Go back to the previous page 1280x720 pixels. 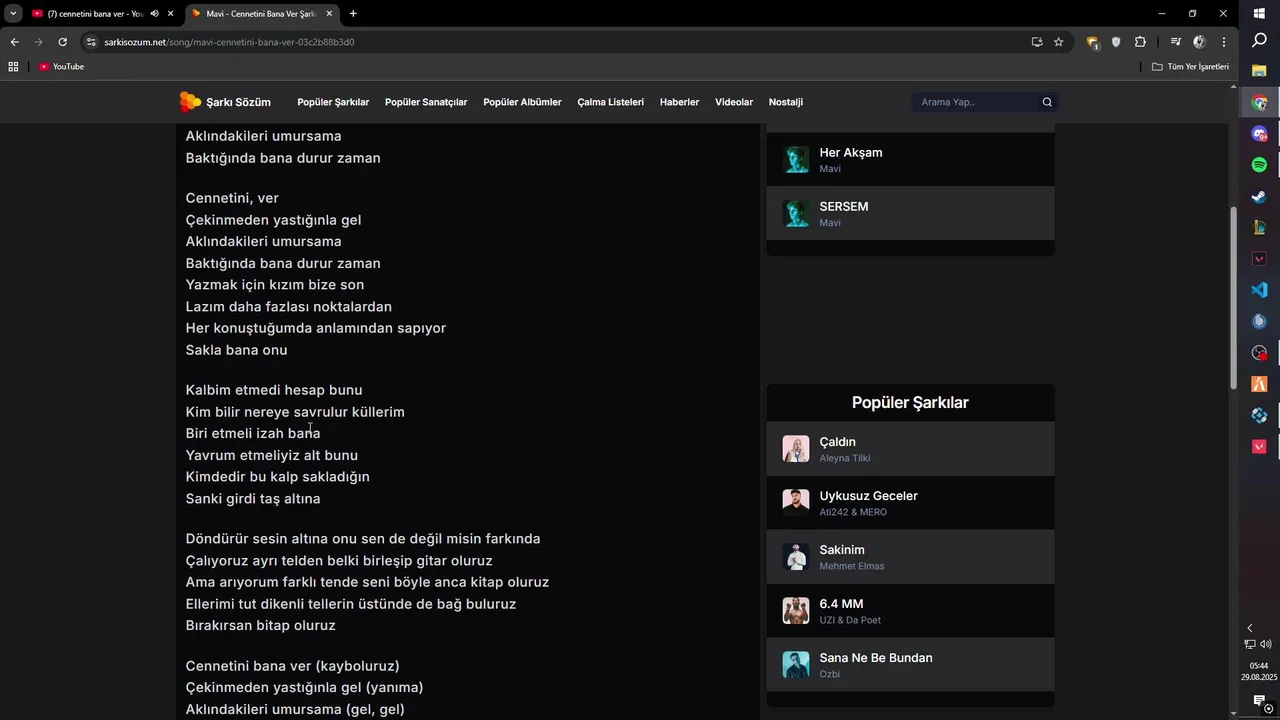(x=14, y=42)
